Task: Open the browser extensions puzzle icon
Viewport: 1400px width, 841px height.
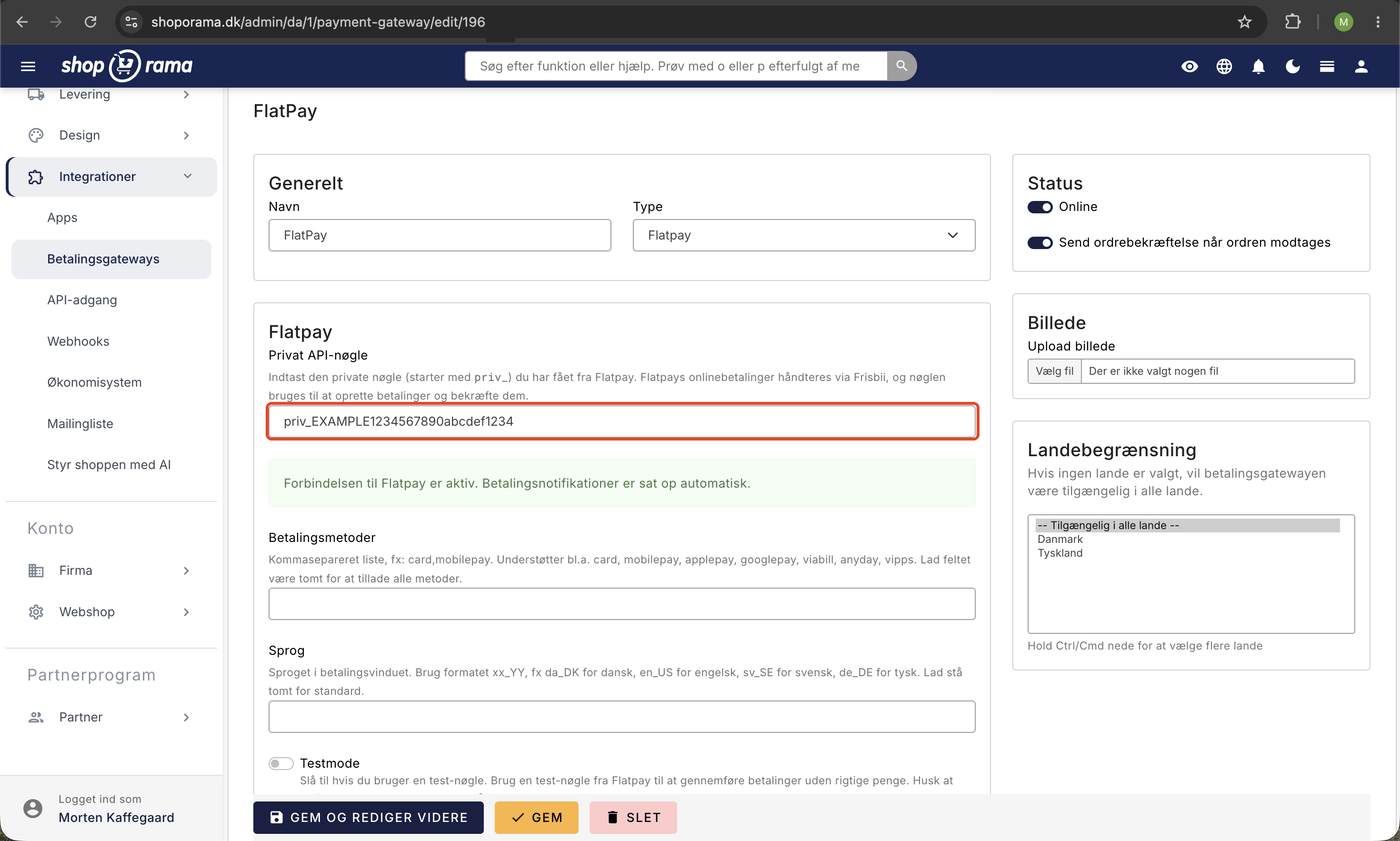Action: pyautogui.click(x=1292, y=21)
